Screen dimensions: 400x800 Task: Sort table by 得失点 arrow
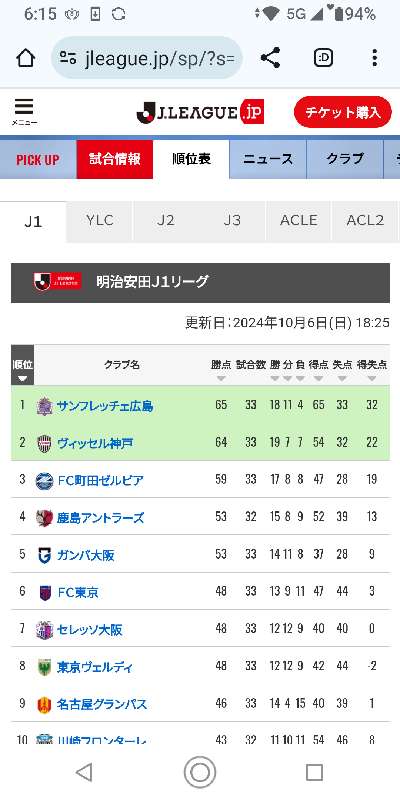[372, 379]
